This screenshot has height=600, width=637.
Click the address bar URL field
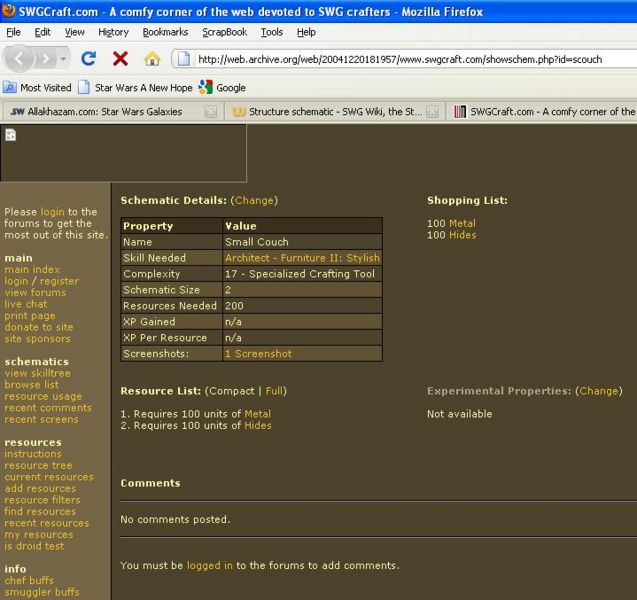coord(400,59)
